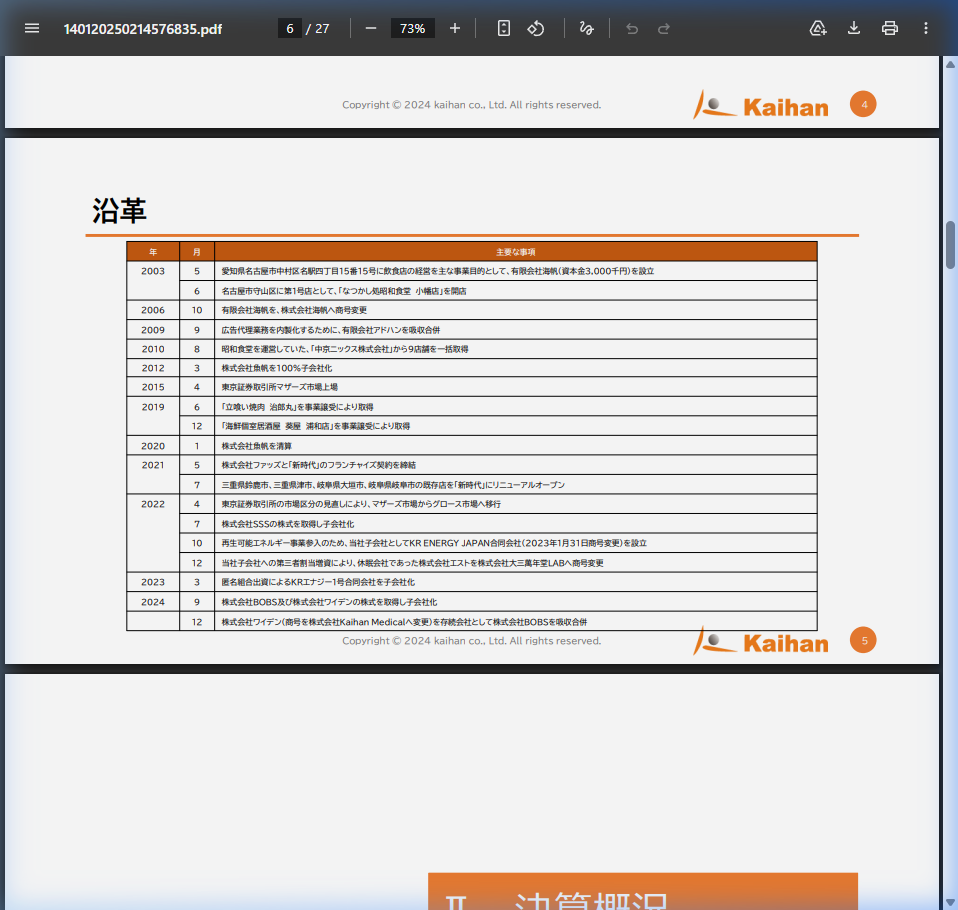Viewport: 958px width, 910px height.
Task: Click the zoom in plus button
Action: [455, 28]
